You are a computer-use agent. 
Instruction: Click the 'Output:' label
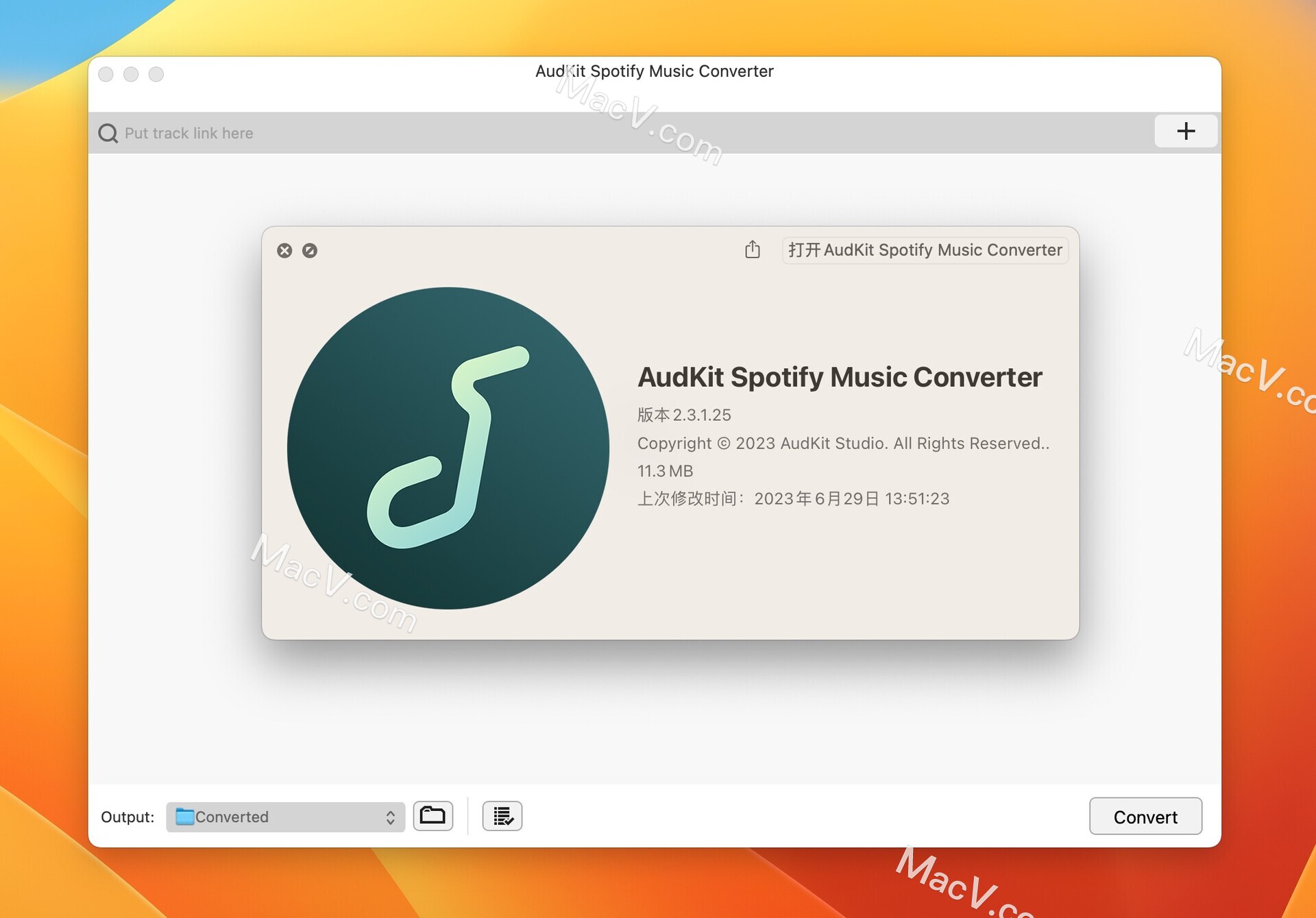[x=127, y=817]
